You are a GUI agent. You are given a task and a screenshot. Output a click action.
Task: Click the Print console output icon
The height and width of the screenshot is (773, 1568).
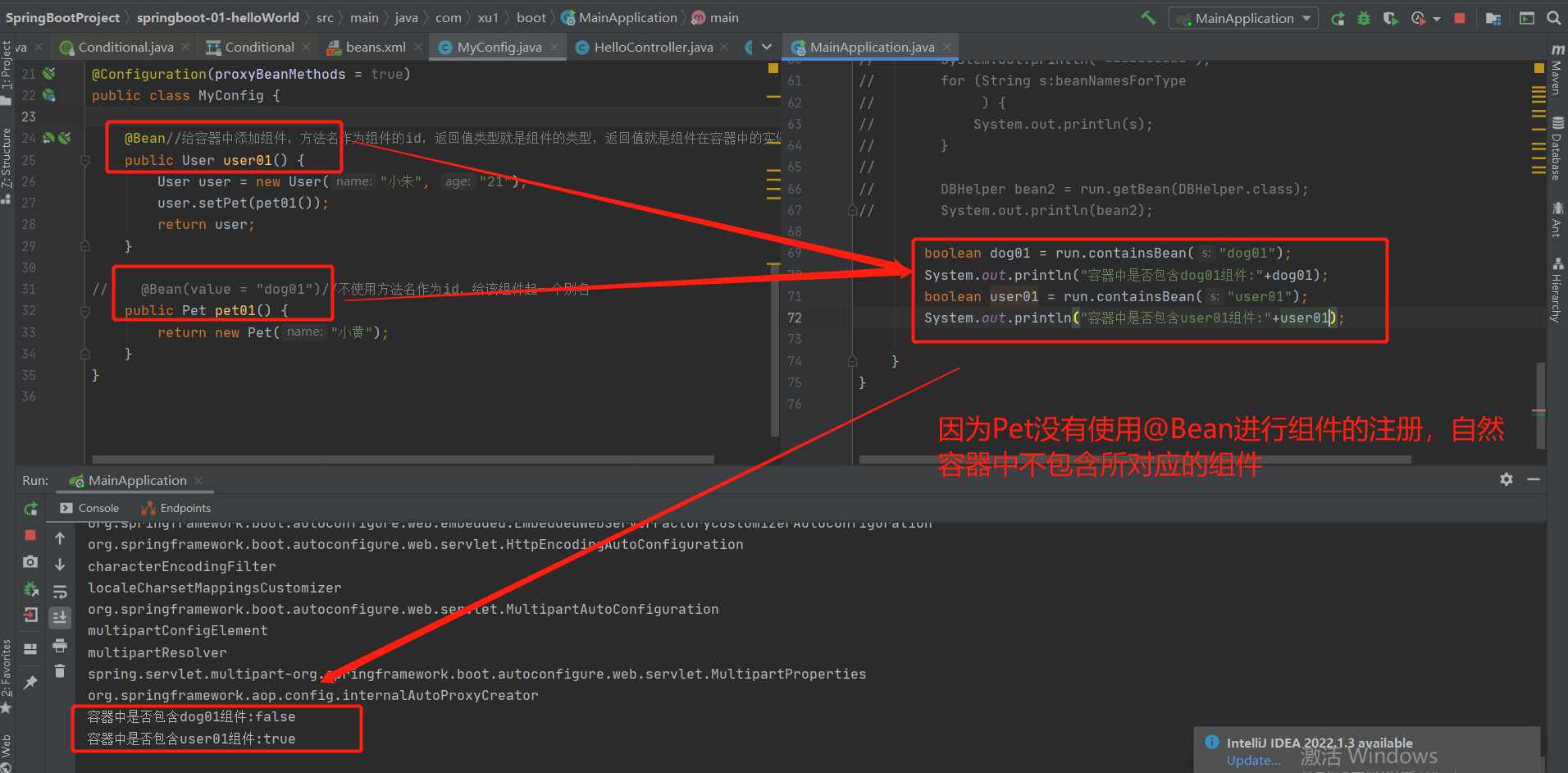[x=60, y=646]
